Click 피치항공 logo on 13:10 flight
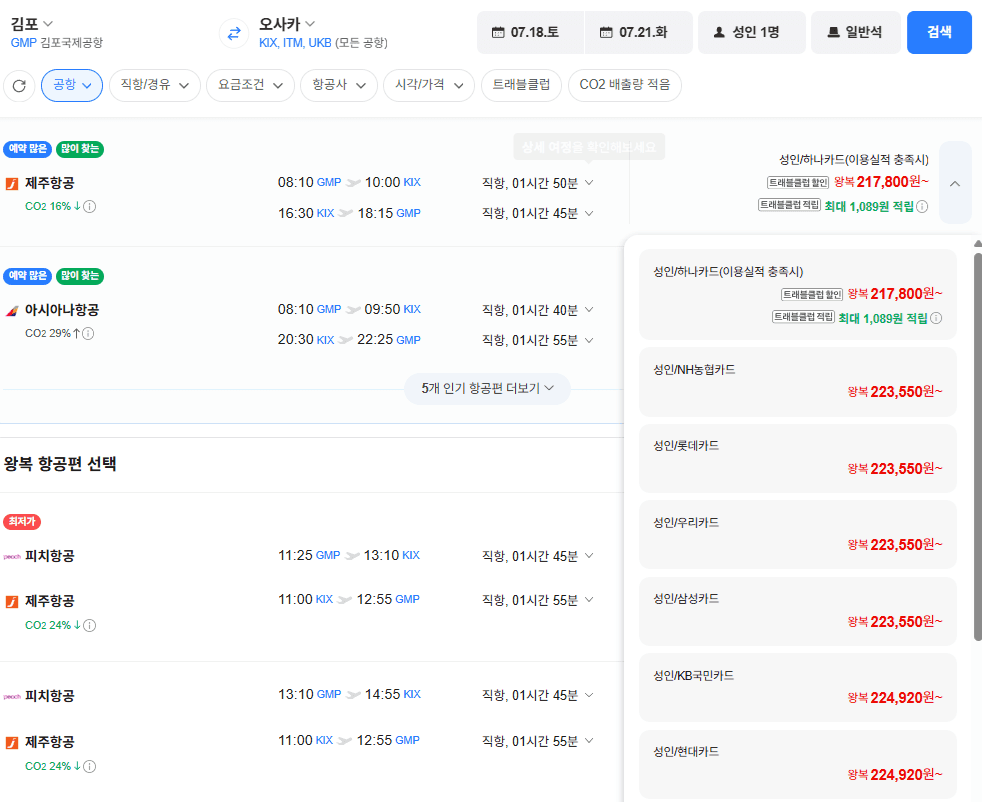982x802 pixels. pos(12,696)
